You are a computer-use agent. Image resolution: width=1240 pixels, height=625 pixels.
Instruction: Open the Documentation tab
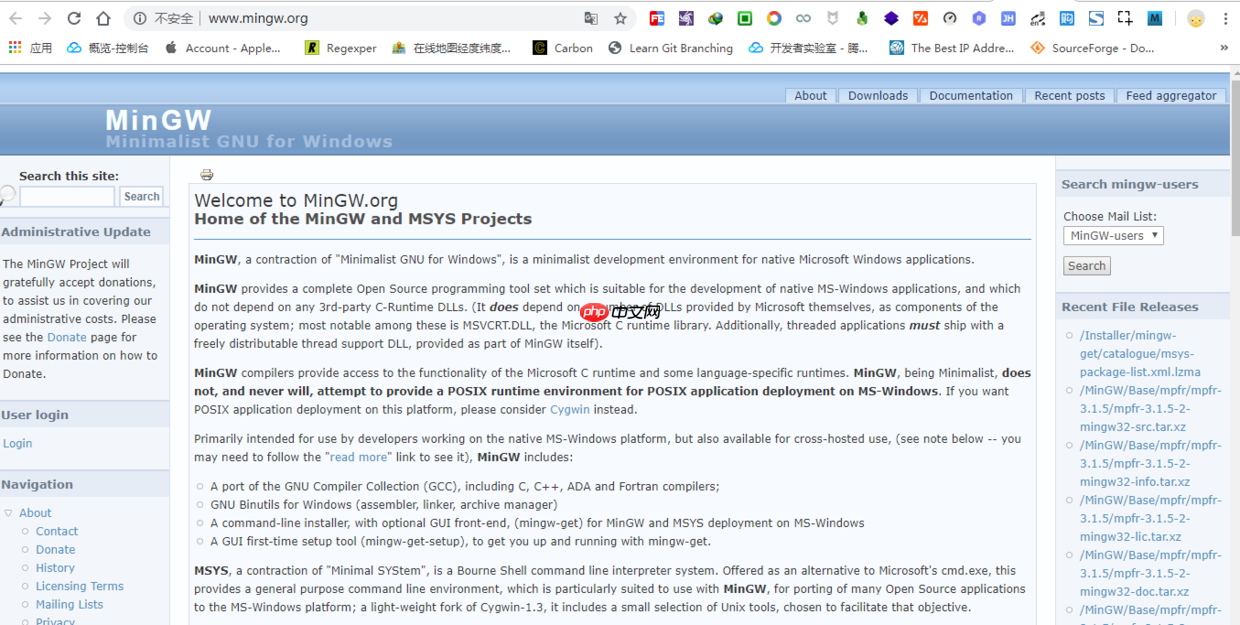pos(970,95)
